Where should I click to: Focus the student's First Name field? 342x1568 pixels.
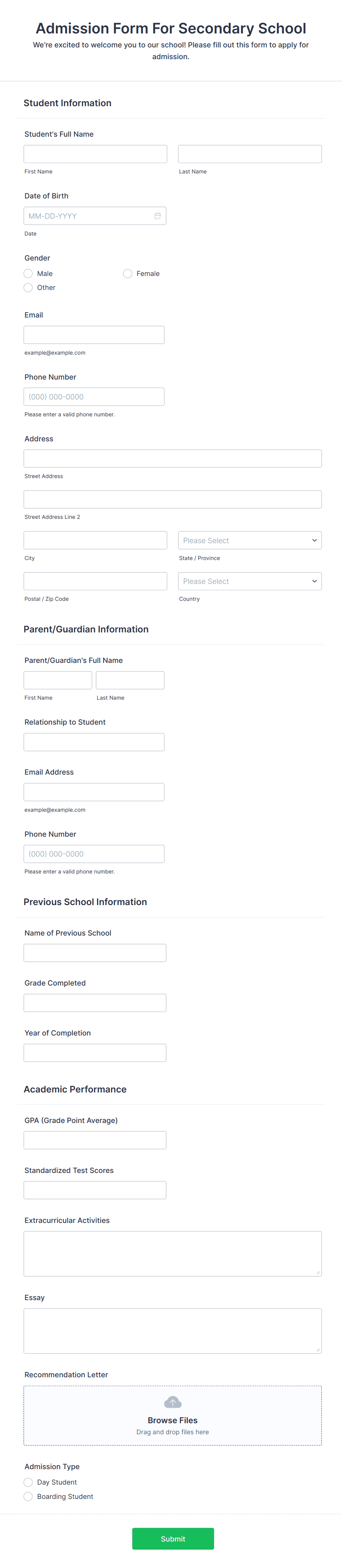(95, 153)
